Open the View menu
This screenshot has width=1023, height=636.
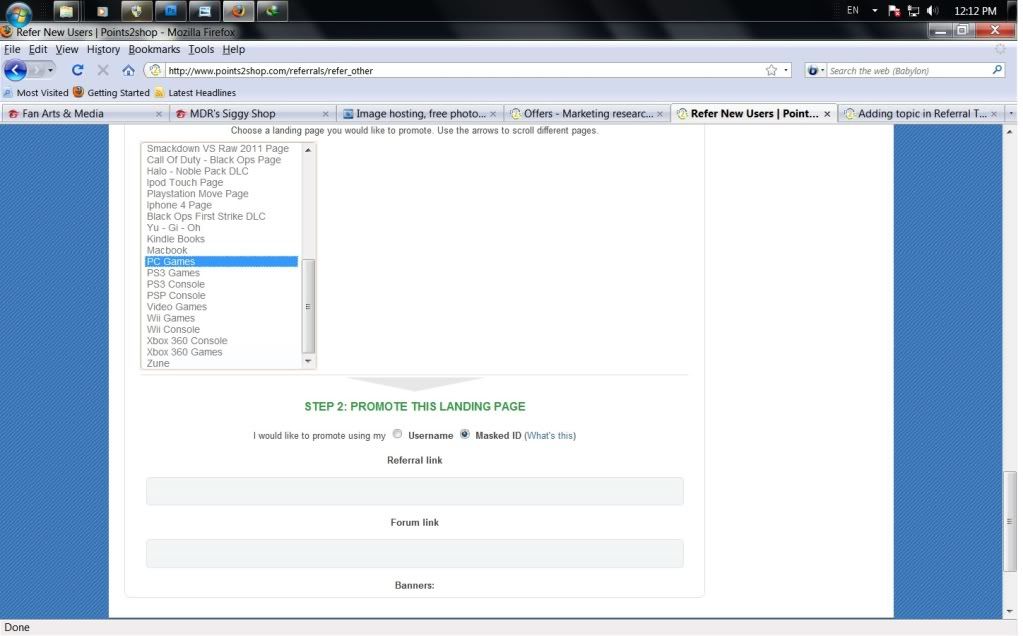tap(67, 50)
